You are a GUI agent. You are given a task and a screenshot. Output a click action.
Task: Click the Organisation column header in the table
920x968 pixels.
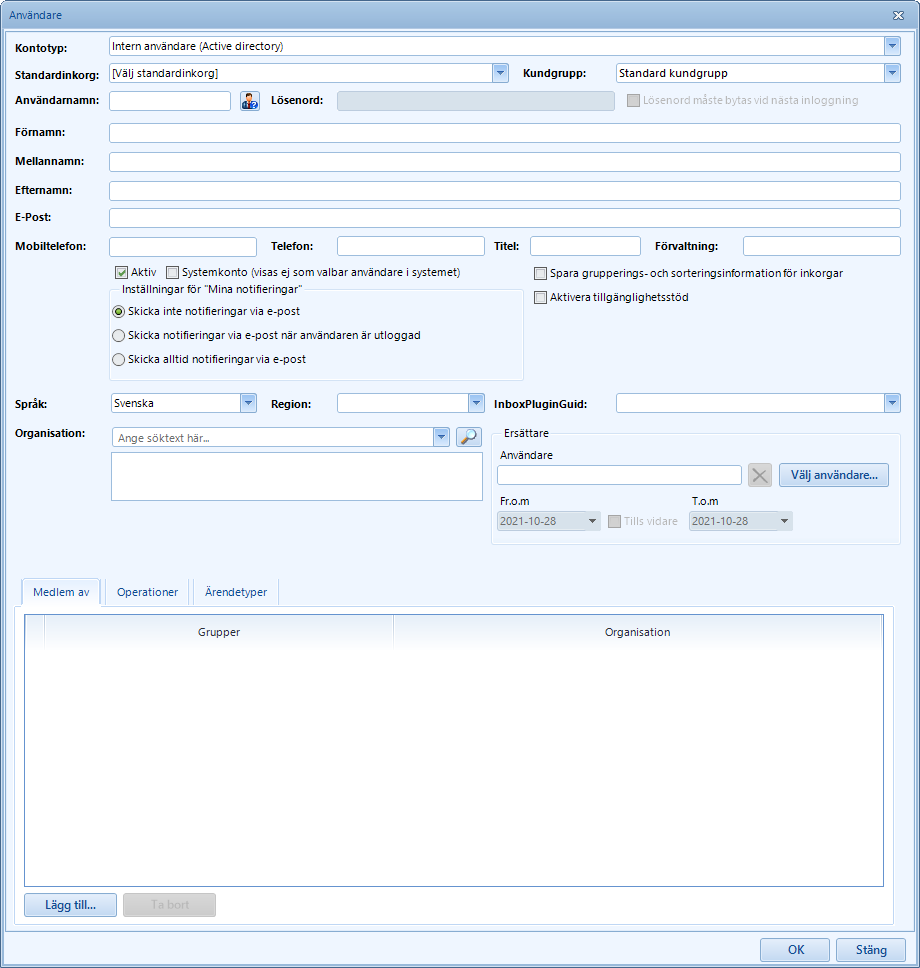click(637, 632)
